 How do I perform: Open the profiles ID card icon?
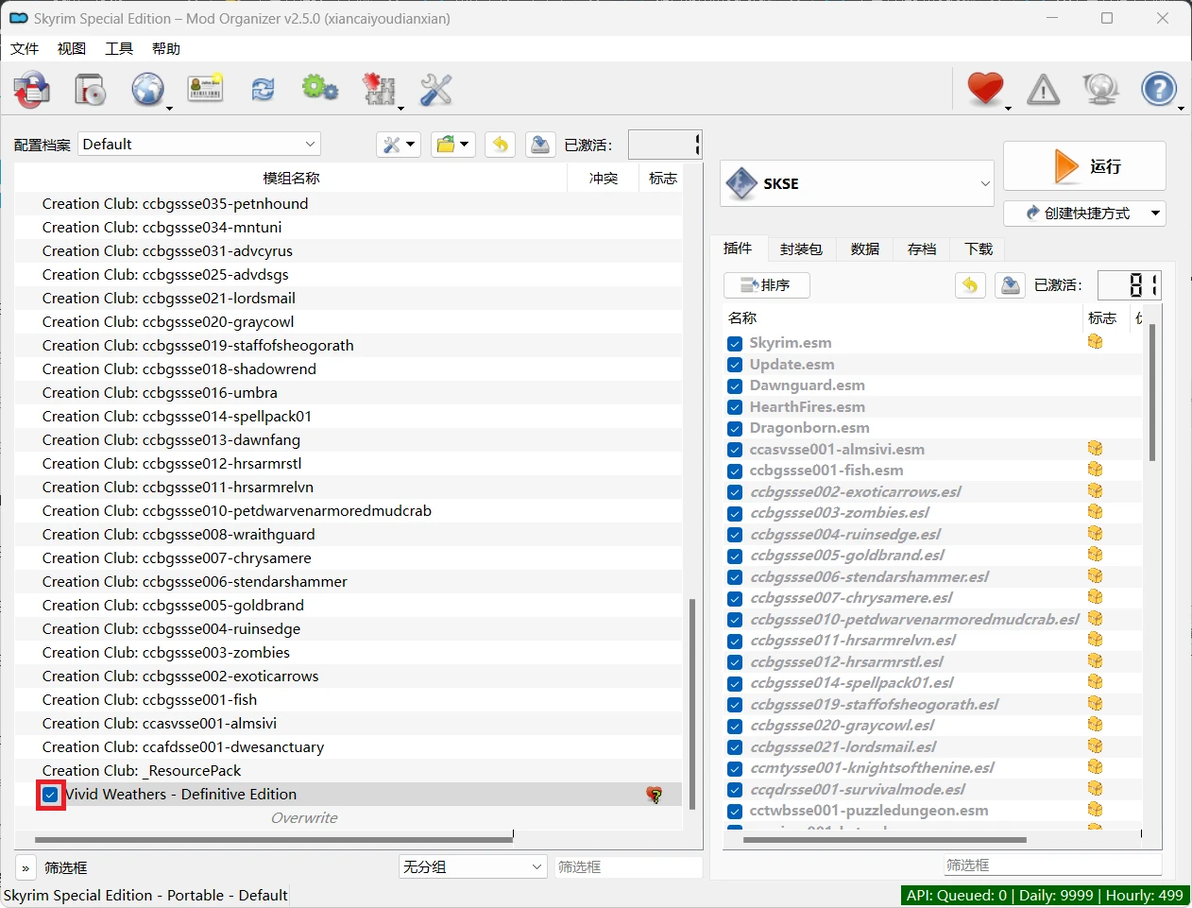pyautogui.click(x=205, y=89)
